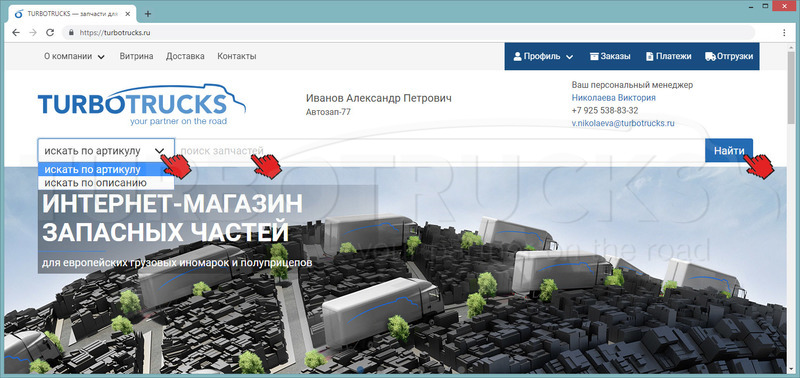Click the поиск запчастей search field
Image resolution: width=800 pixels, height=378 pixels.
coord(440,150)
